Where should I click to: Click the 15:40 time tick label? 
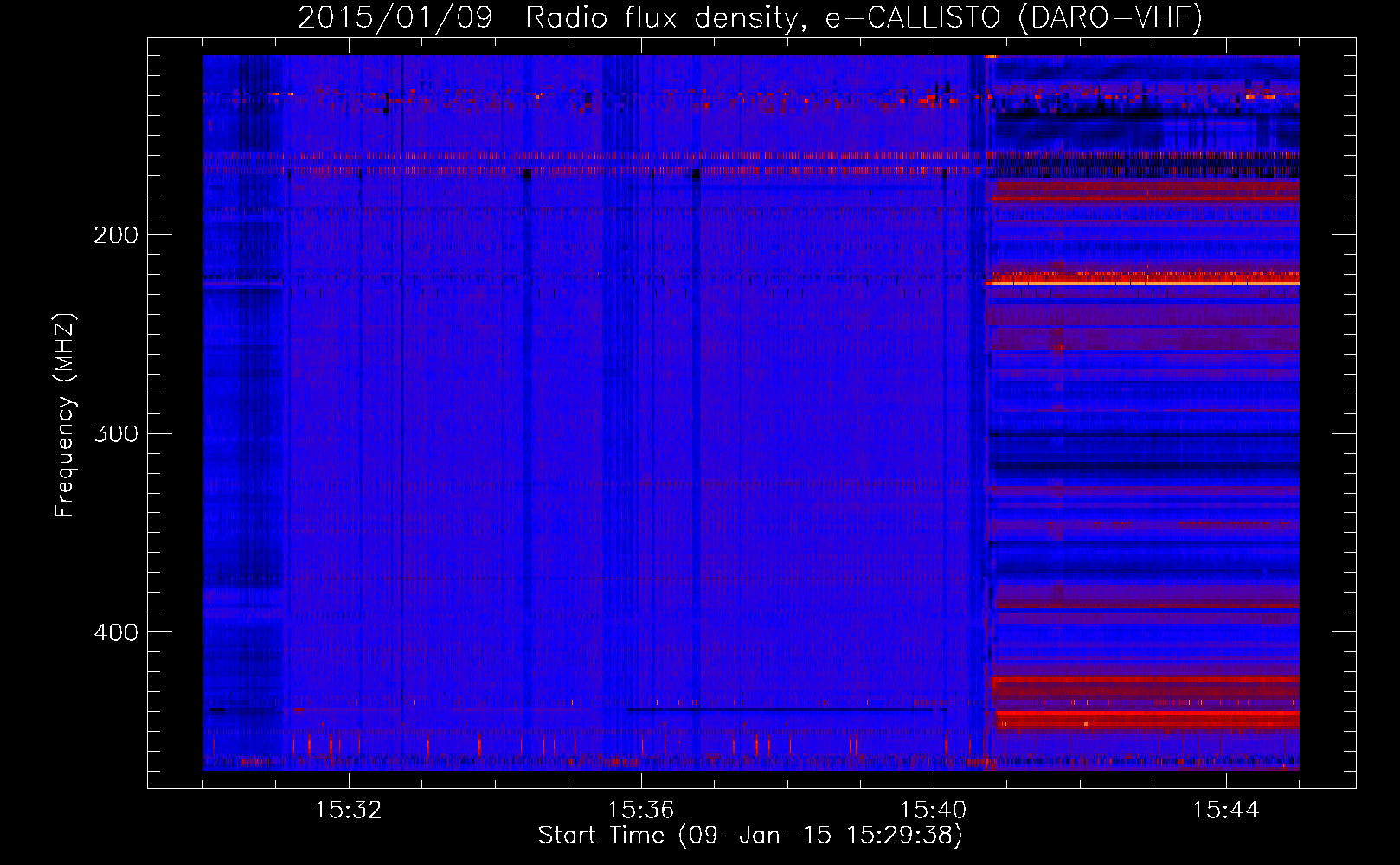[933, 811]
